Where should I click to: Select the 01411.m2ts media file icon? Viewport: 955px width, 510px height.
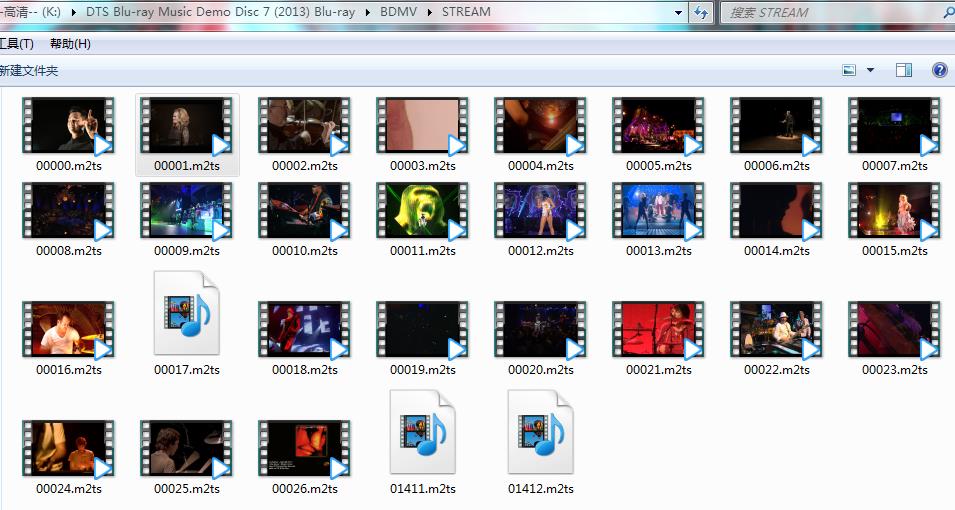pyautogui.click(x=422, y=432)
